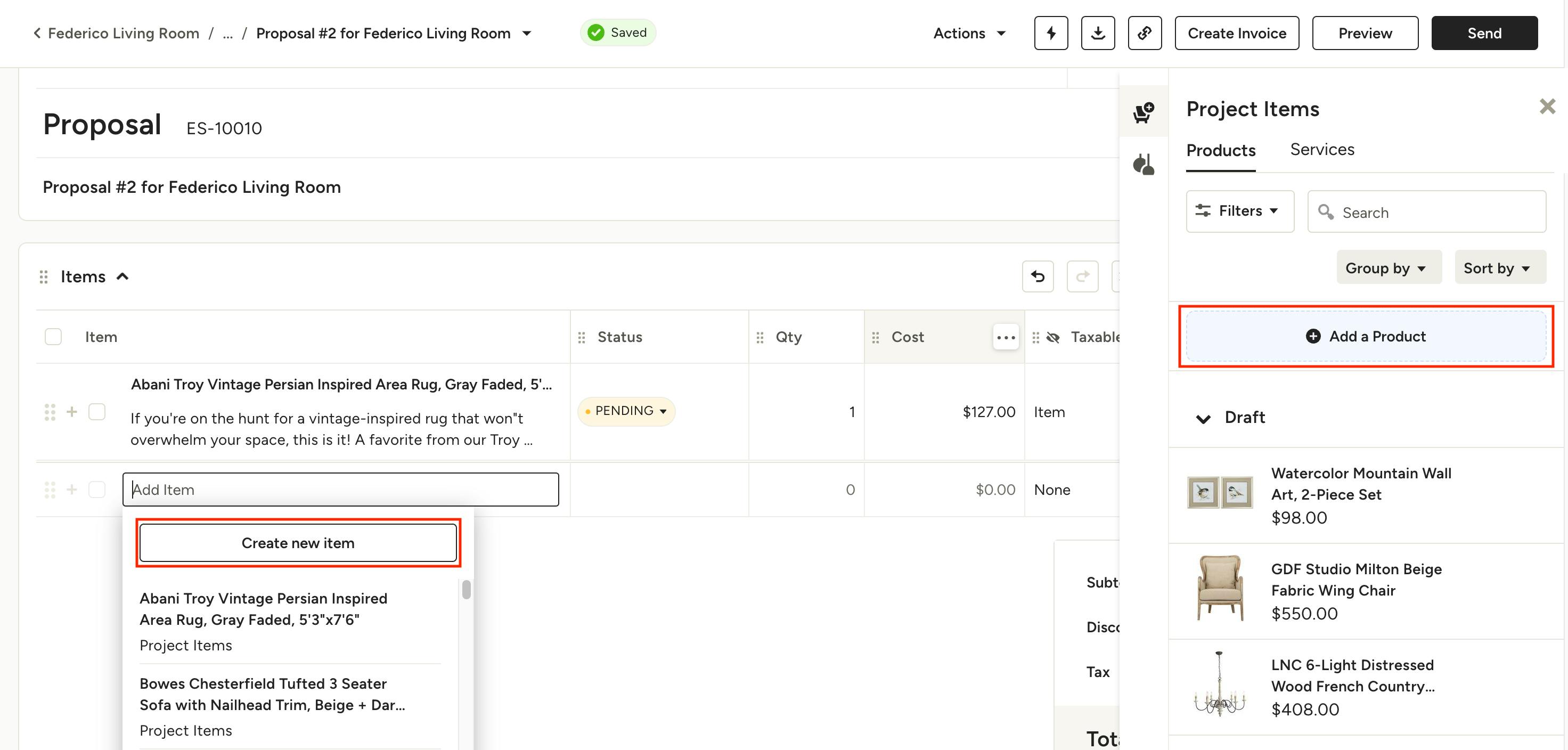This screenshot has height=750, width=1568.
Task: Click the lightning bolt quick action icon
Action: (1051, 33)
